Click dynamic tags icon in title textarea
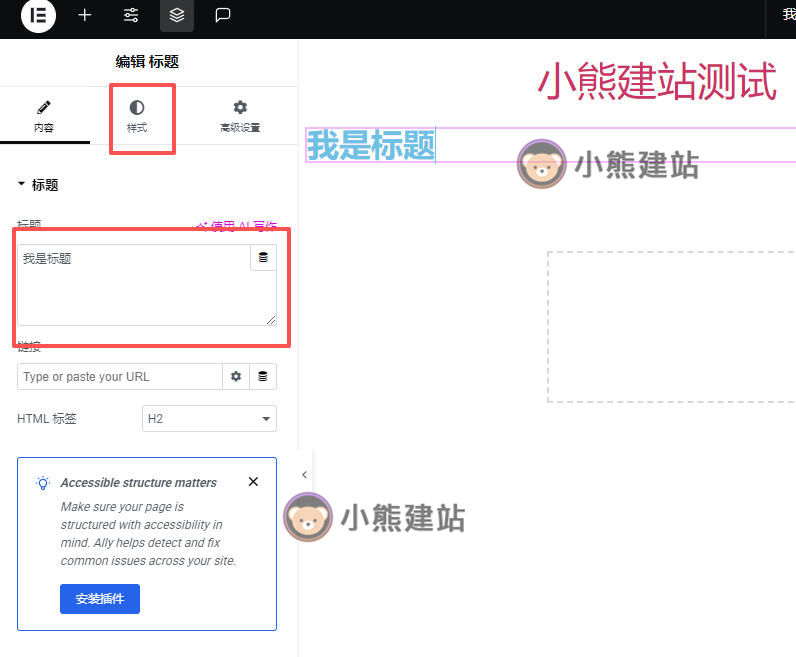The width and height of the screenshot is (796, 657). click(x=263, y=258)
